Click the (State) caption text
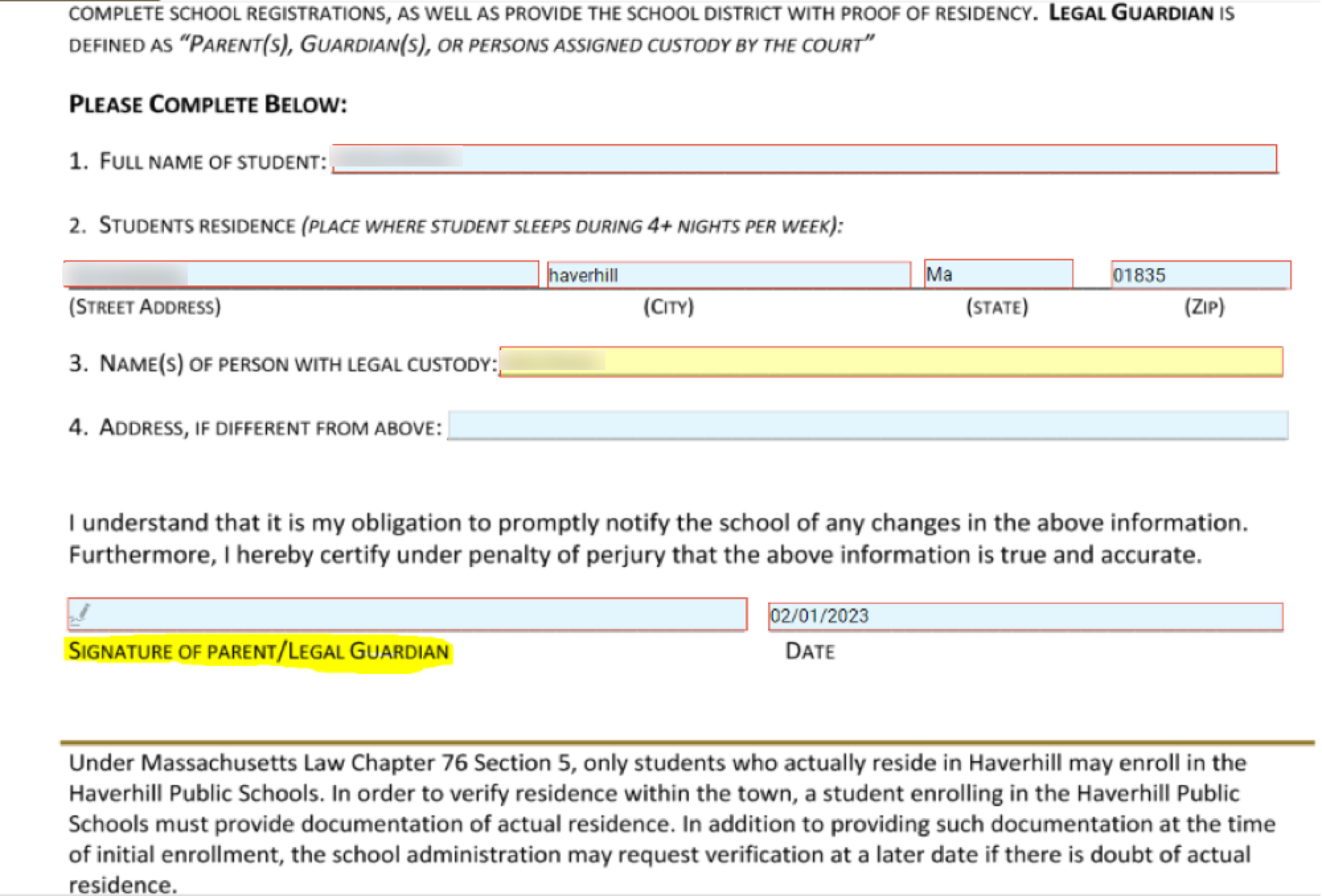 [x=997, y=307]
